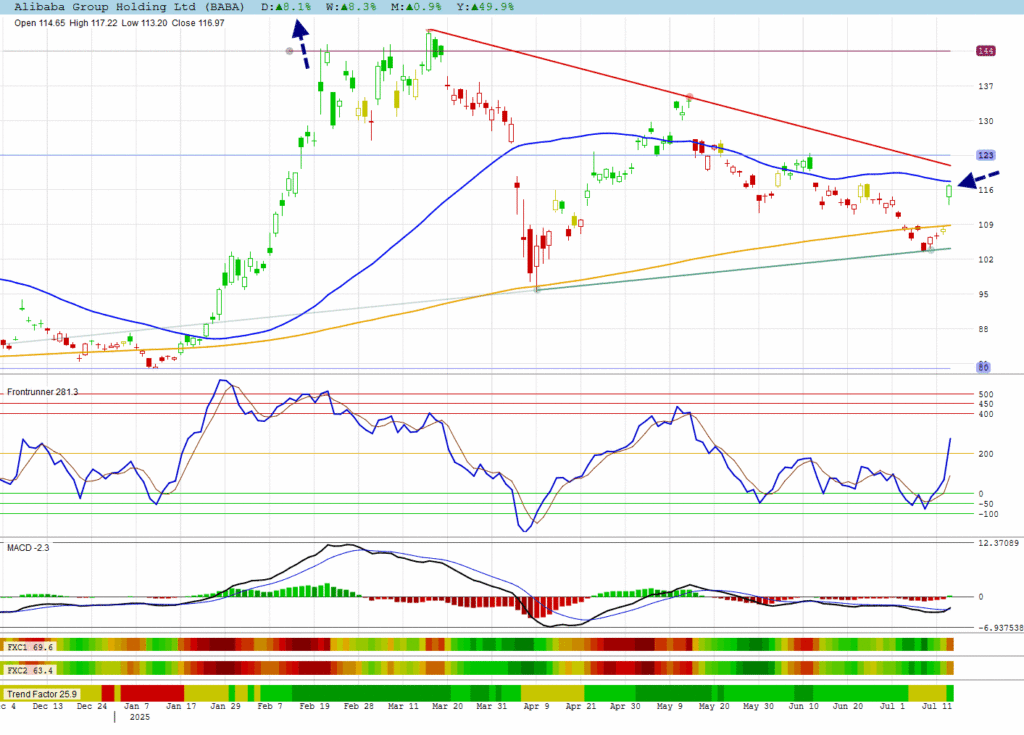Click the Apr 30 date label
Image resolution: width=1024 pixels, height=735 pixels.
(x=625, y=706)
